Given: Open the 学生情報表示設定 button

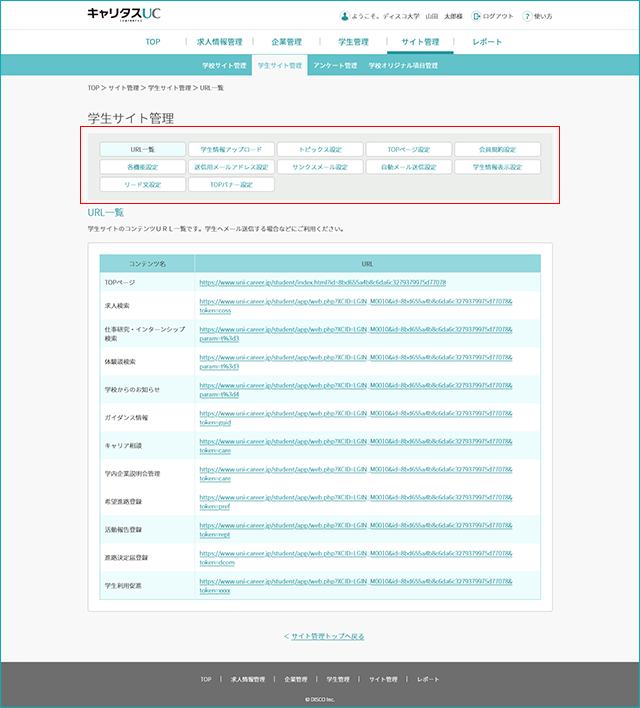Looking at the screenshot, I should [x=497, y=167].
